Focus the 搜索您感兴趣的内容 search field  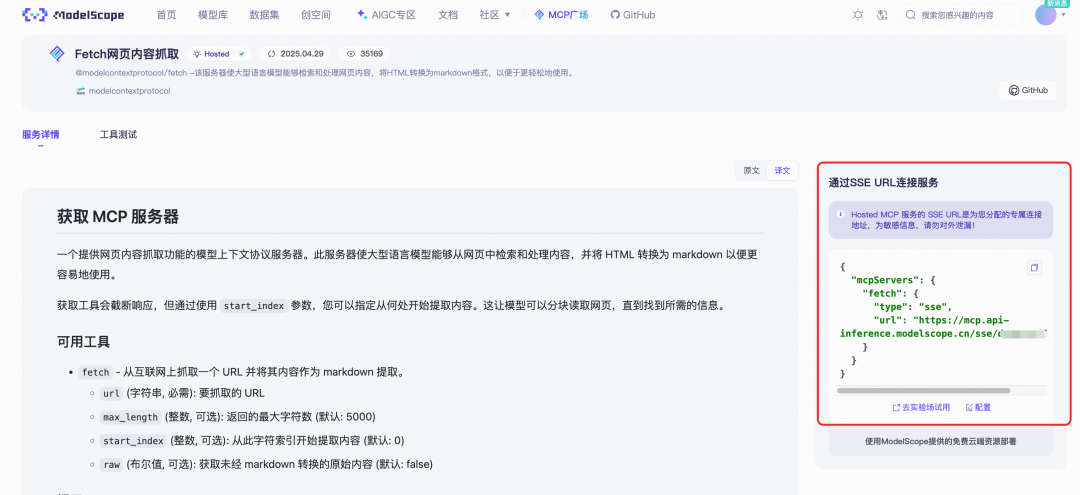tap(962, 14)
